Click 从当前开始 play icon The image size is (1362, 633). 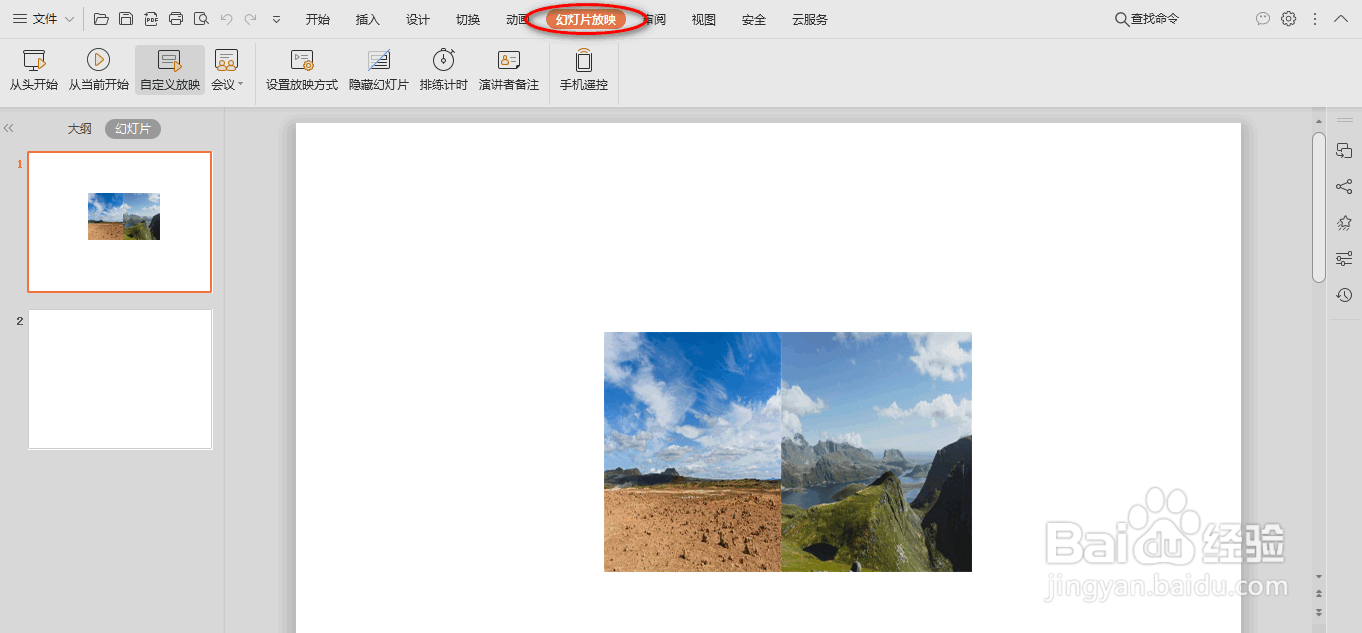[x=98, y=60]
